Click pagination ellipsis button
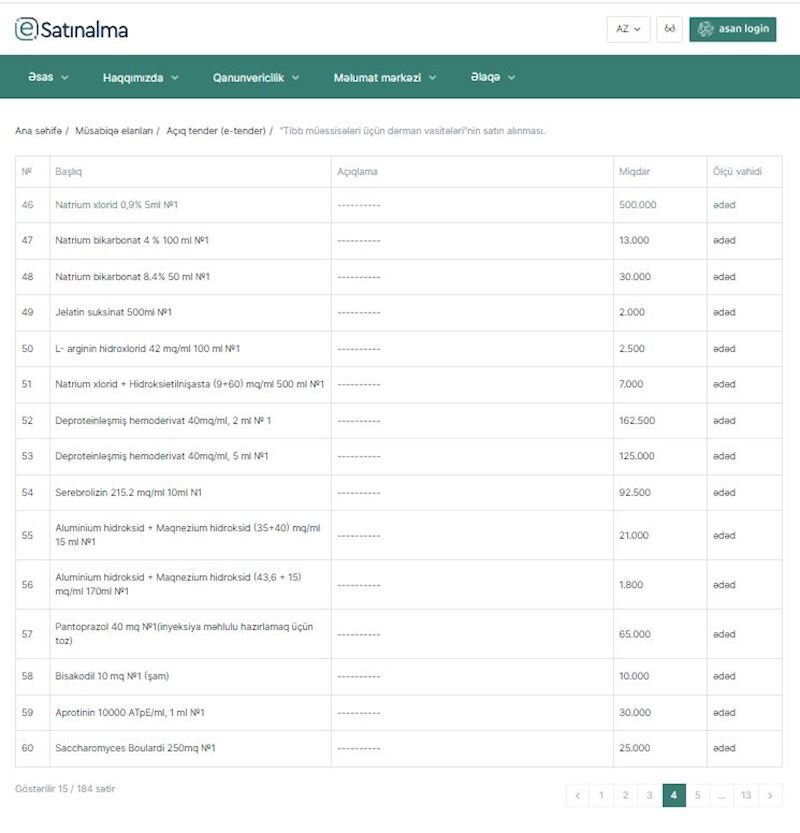The width and height of the screenshot is (800, 833). 722,796
